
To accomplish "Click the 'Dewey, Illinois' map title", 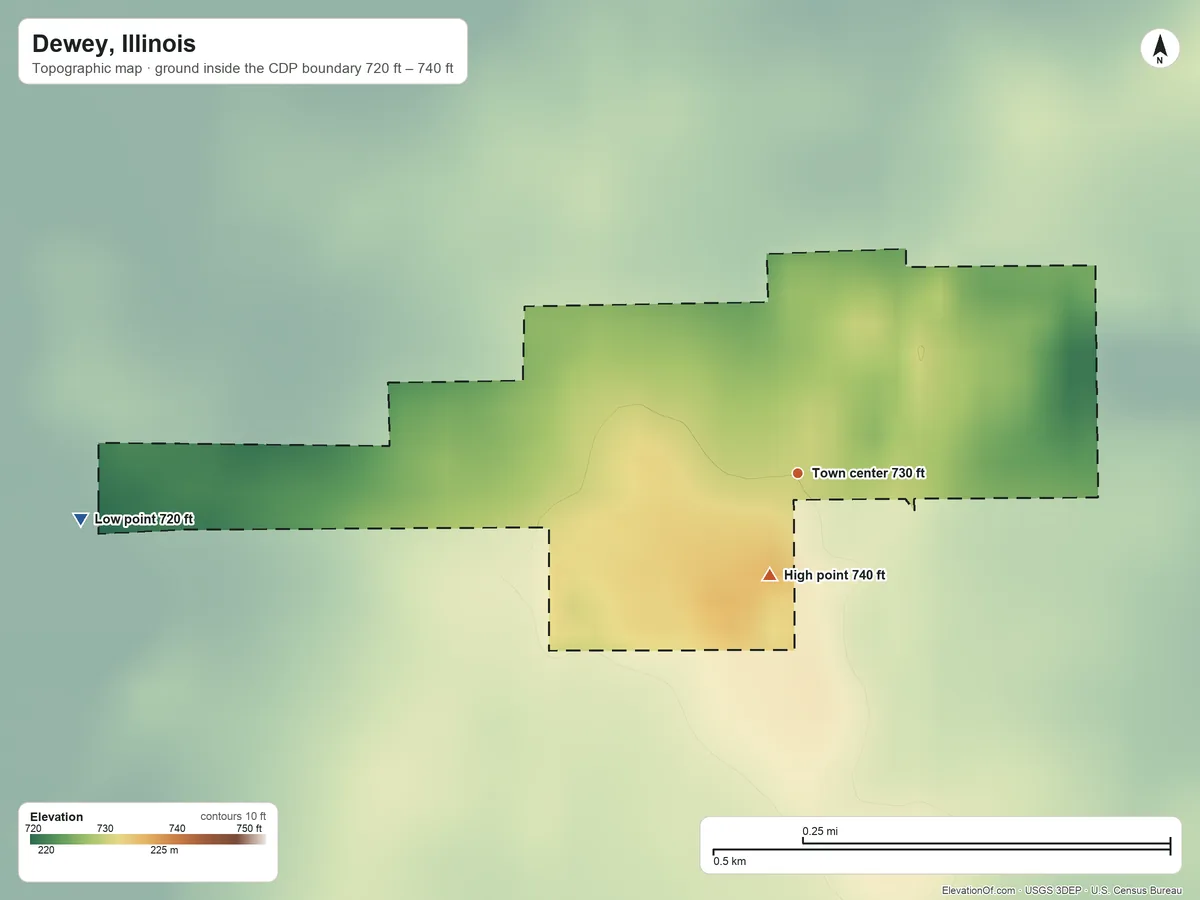I will coord(114,44).
